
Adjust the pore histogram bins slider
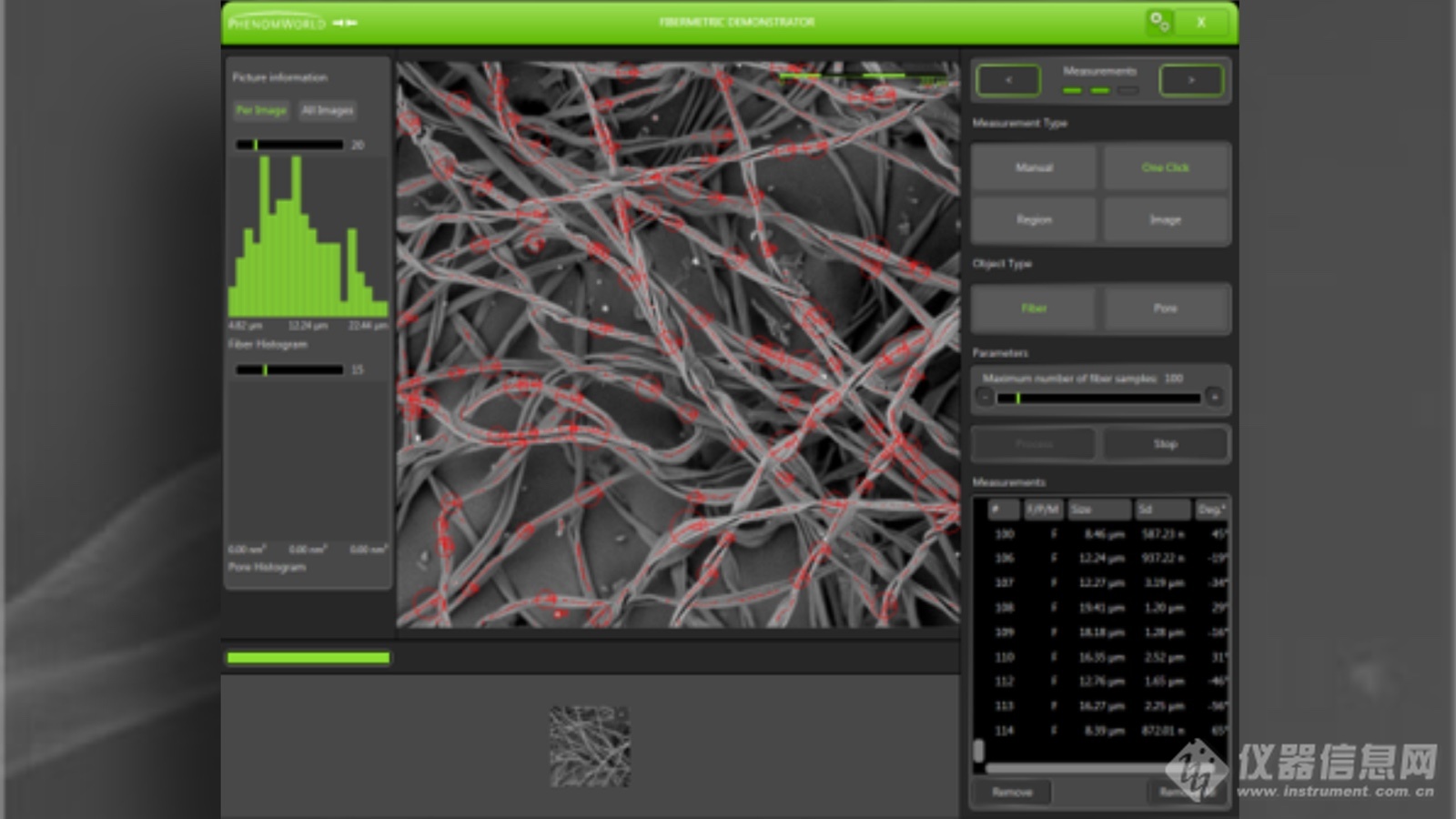click(289, 369)
